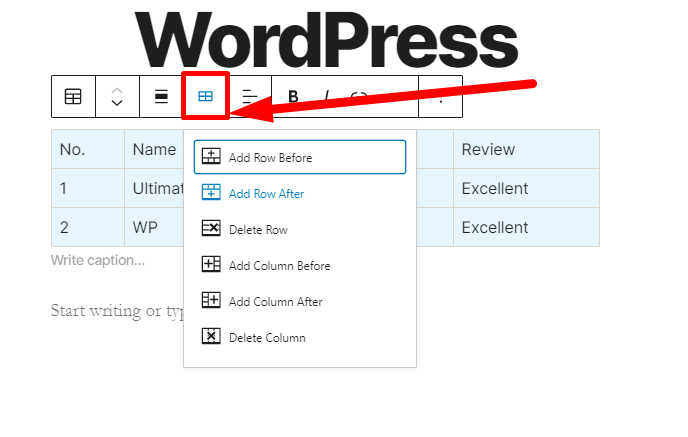Click the WordPress title heading
688x437 pixels.
click(x=326, y=40)
